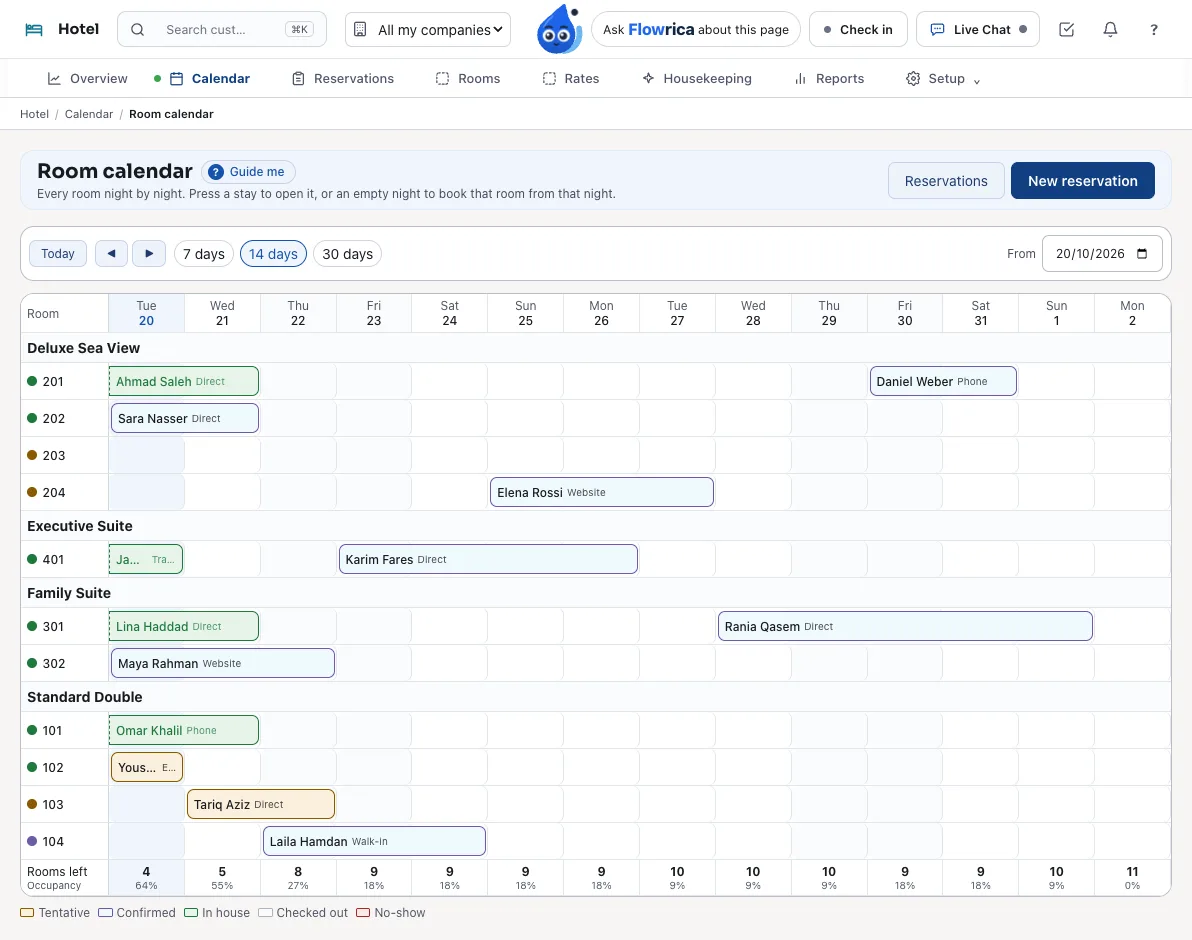The height and width of the screenshot is (940, 1192).
Task: Go to the Housekeeping tab
Action: click(x=696, y=78)
